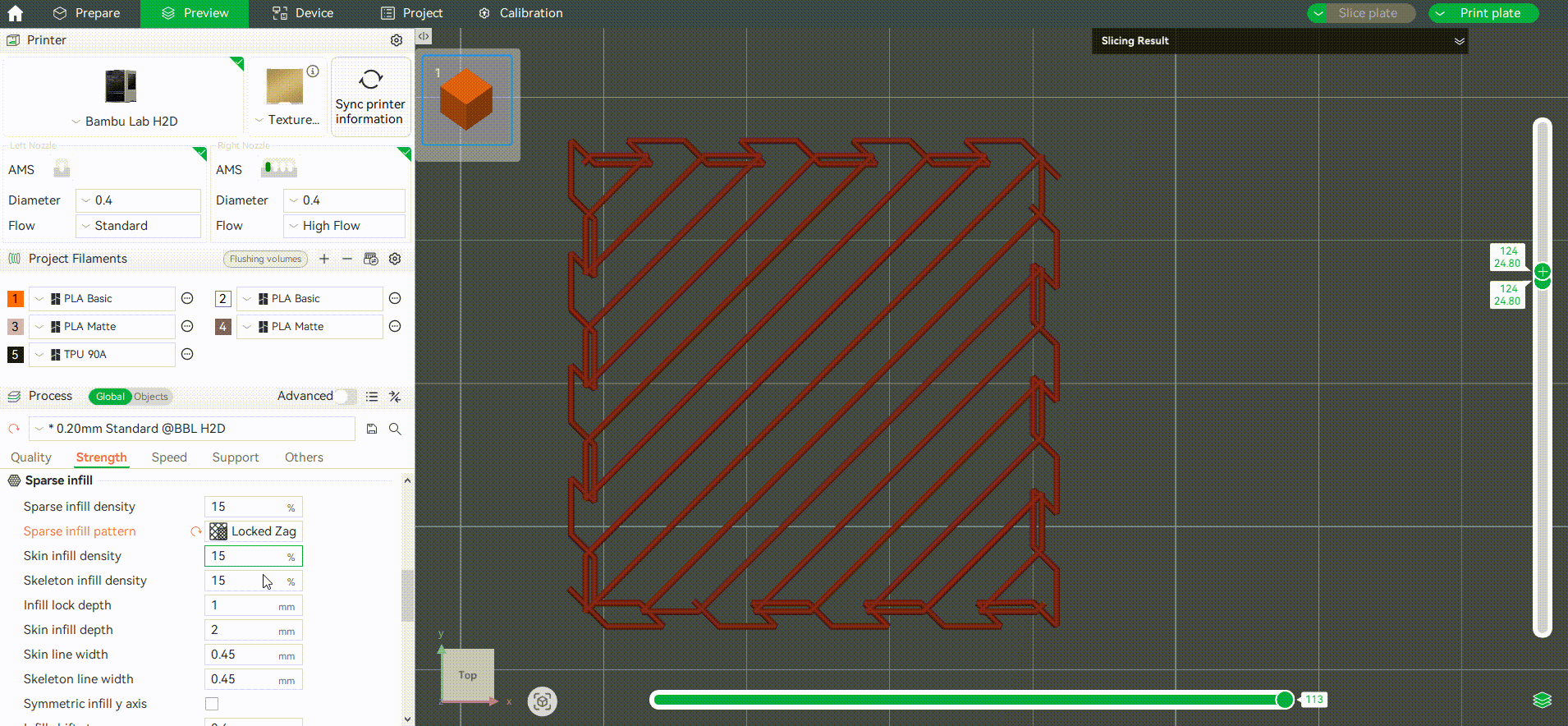The image size is (1568, 726).
Task: Search process settings with magnifier icon
Action: pos(395,429)
